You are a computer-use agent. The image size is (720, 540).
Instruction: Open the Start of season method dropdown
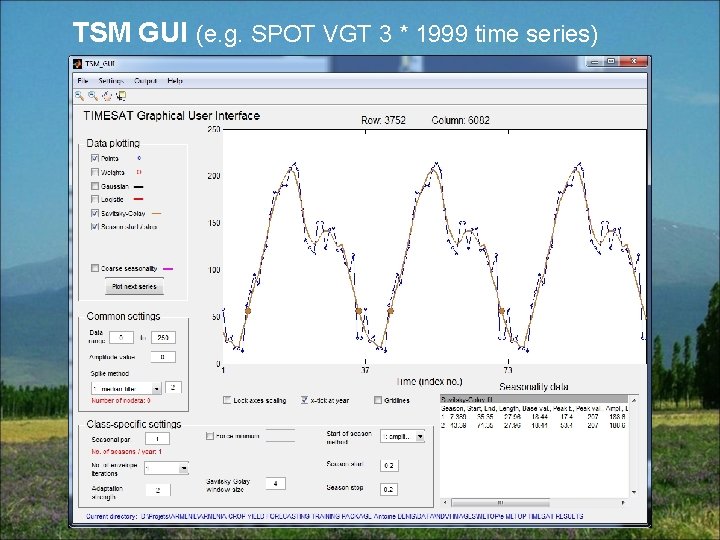[x=420, y=436]
